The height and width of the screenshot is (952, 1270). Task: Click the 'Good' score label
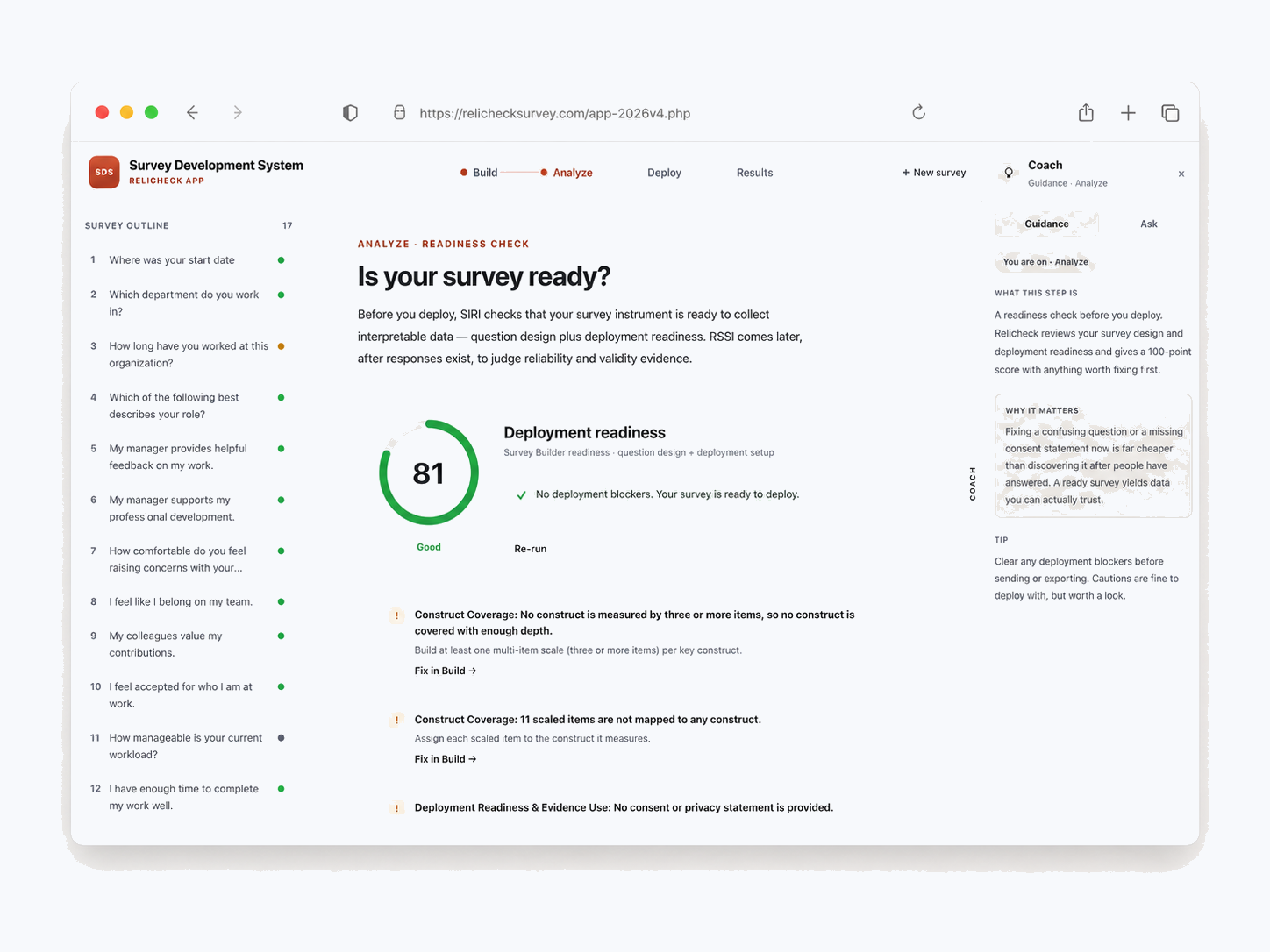[429, 547]
